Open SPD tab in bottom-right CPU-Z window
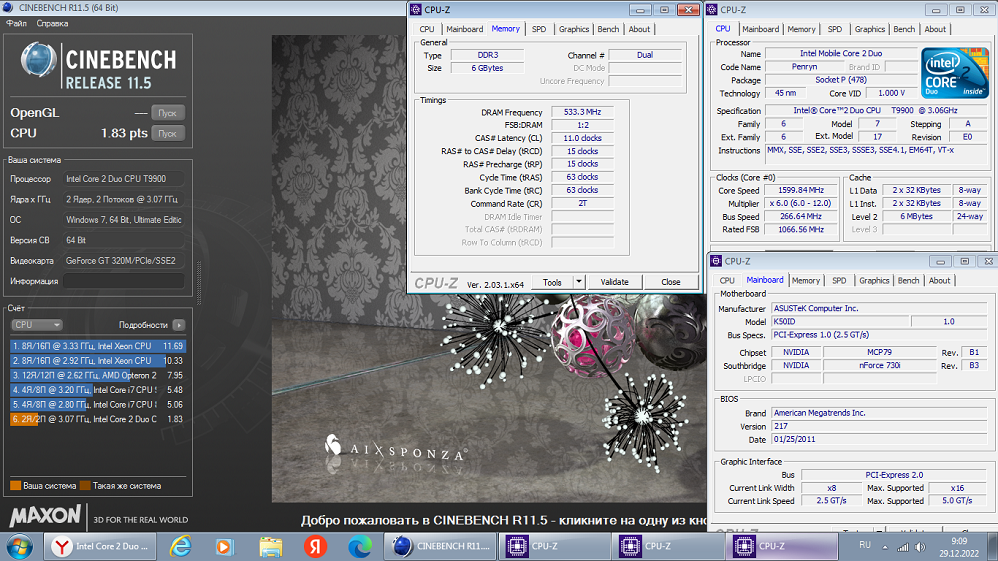The height and width of the screenshot is (561, 998). click(x=839, y=281)
